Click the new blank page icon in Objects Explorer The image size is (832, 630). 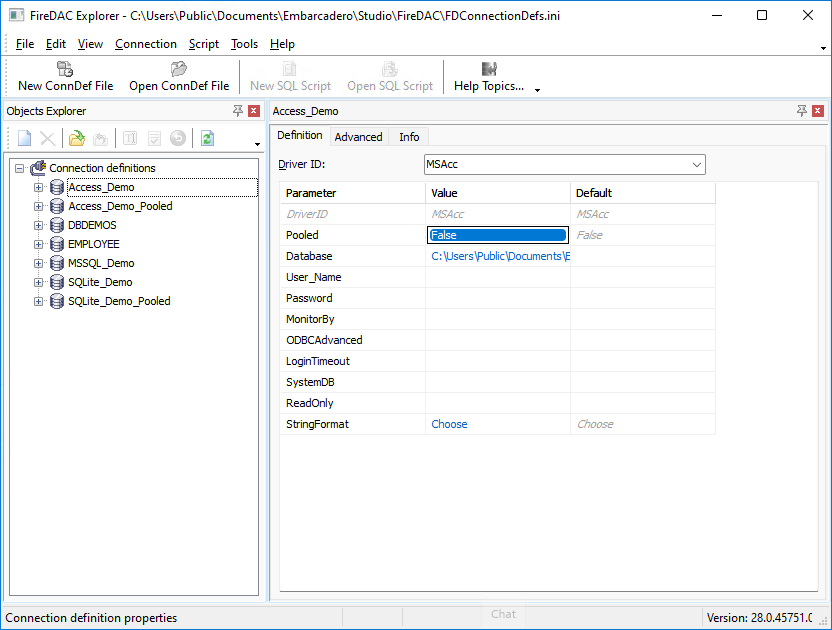coord(25,139)
